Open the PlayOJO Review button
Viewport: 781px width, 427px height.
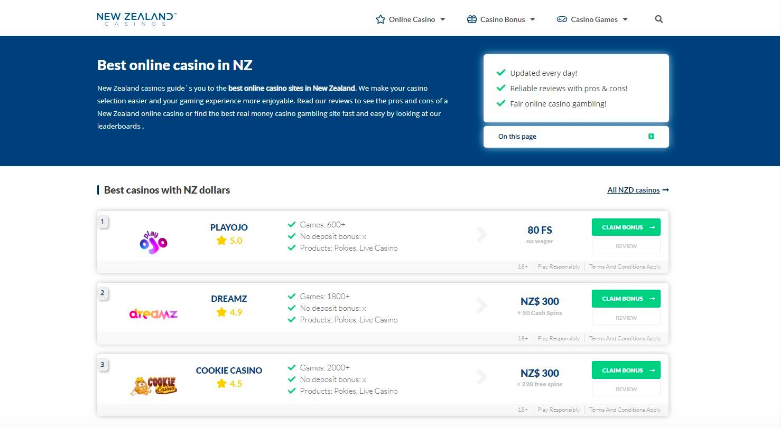coord(626,246)
